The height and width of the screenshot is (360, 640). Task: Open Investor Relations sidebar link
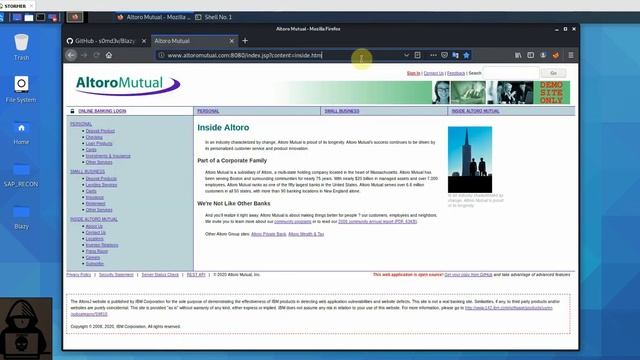(x=102, y=245)
